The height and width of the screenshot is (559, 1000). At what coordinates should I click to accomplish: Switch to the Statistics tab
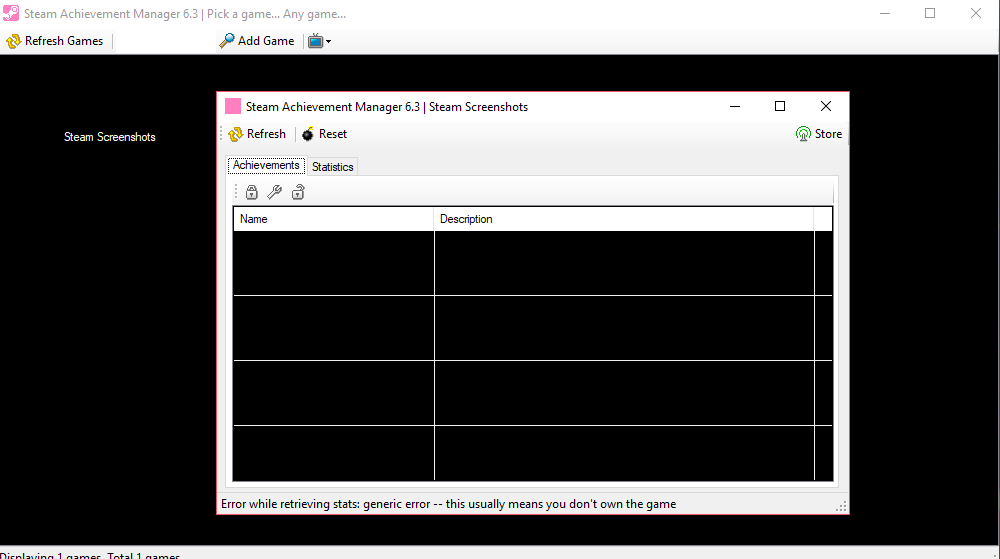point(332,166)
